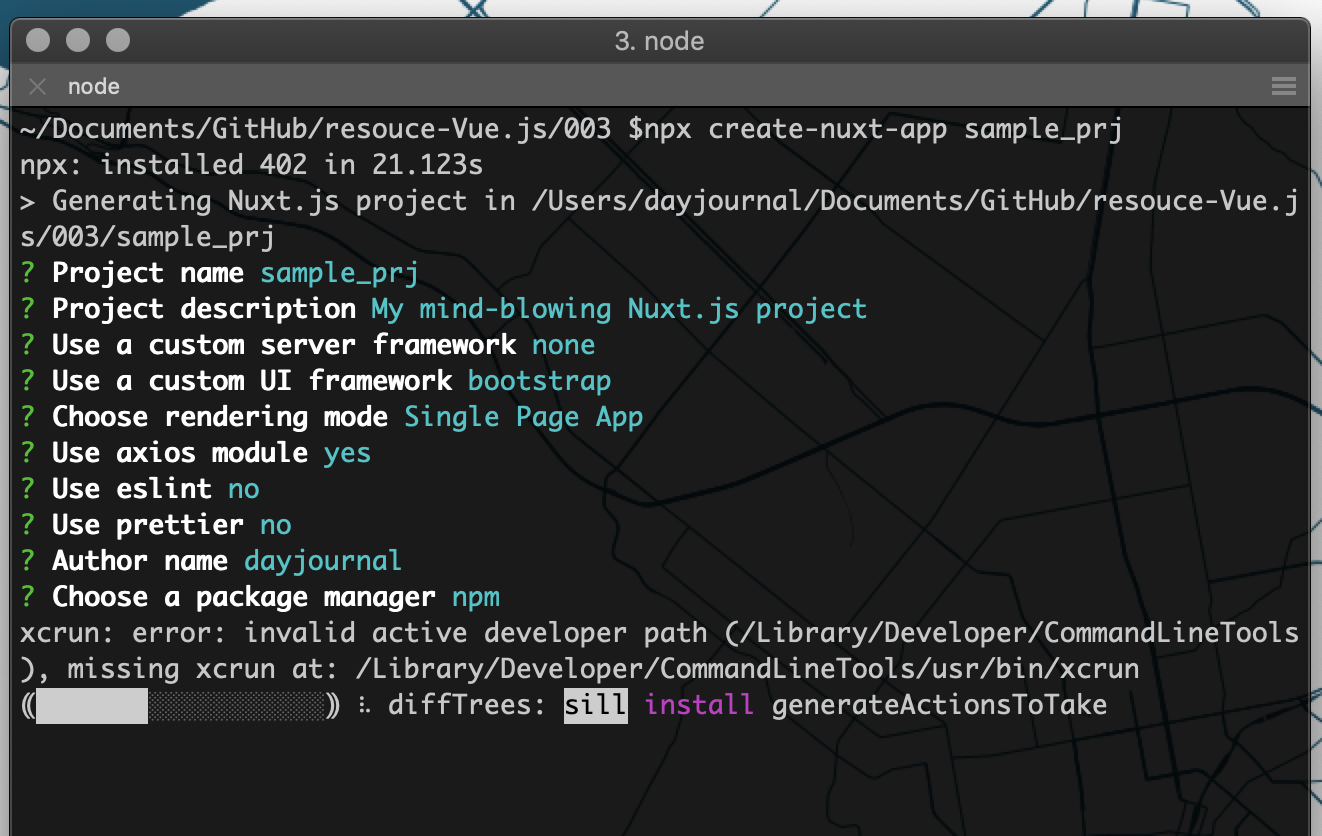1322x836 pixels.
Task: Click the 'Author name' prompt
Action: tap(140, 561)
